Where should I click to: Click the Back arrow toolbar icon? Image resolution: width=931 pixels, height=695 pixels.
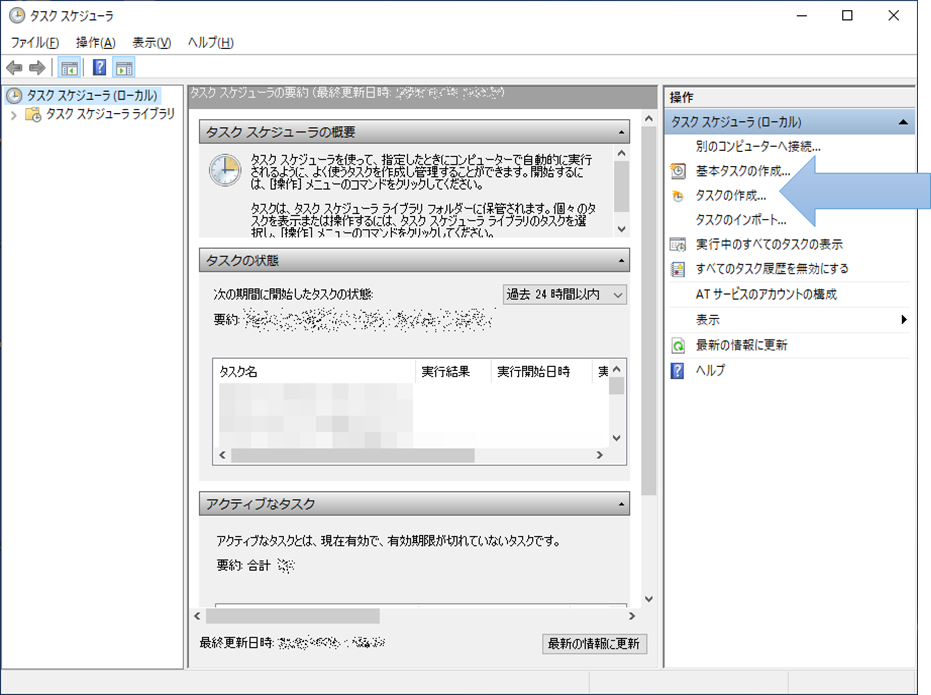click(x=14, y=68)
